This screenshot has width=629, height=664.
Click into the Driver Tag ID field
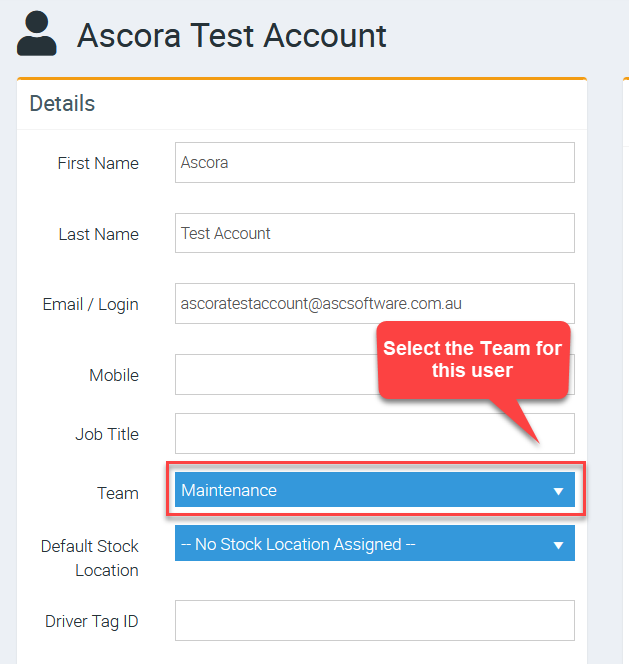tap(374, 620)
